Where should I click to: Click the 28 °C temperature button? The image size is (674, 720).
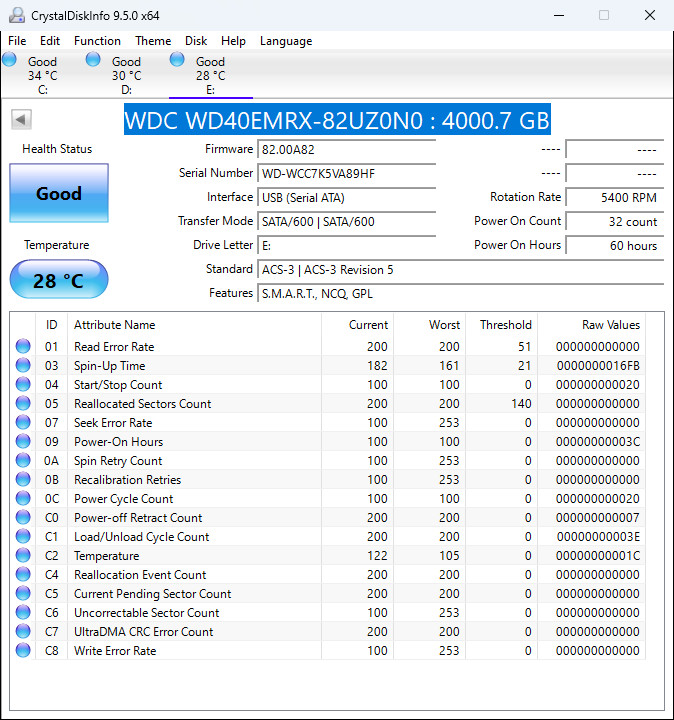59,280
